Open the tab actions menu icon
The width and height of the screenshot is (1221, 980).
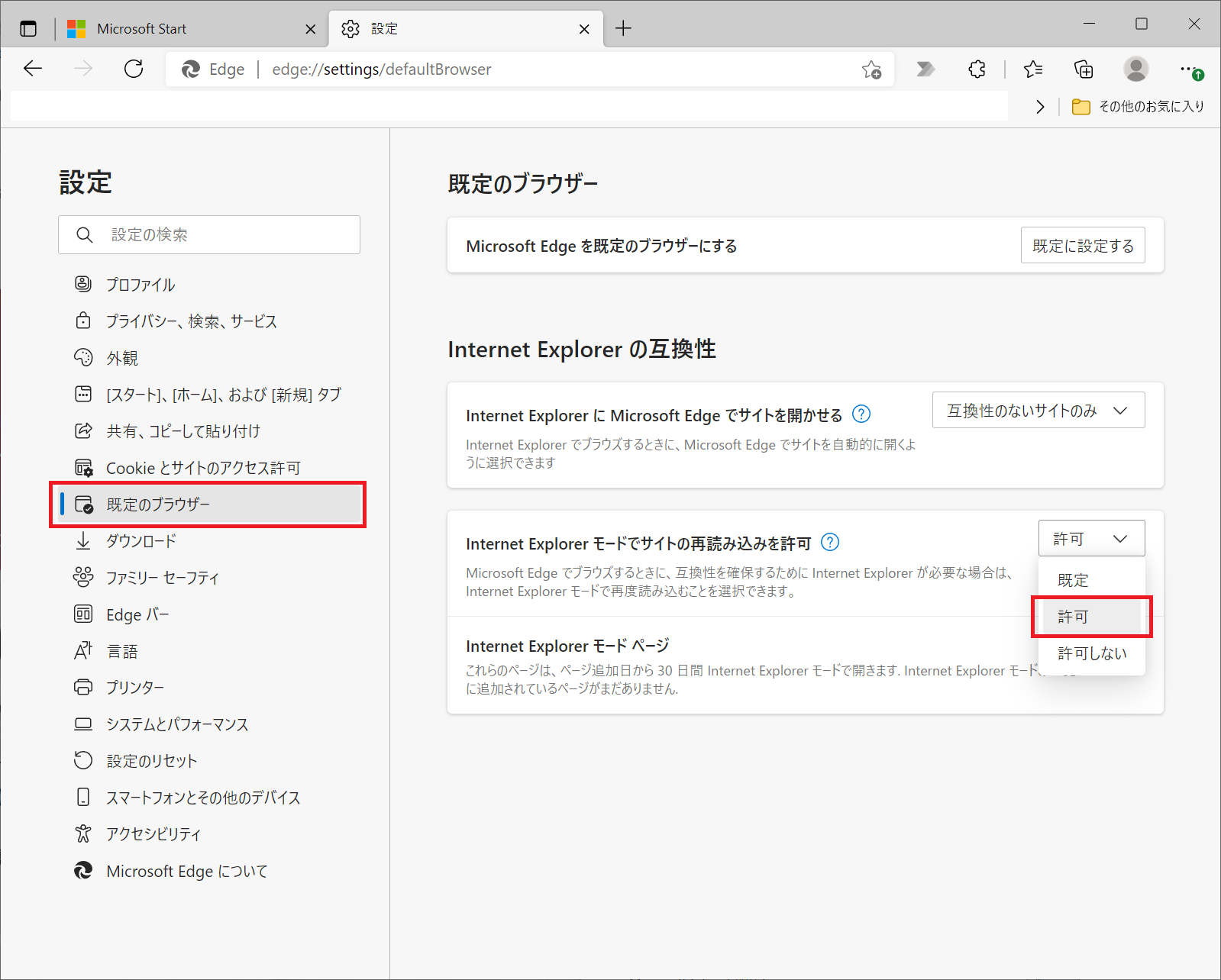[x=28, y=29]
